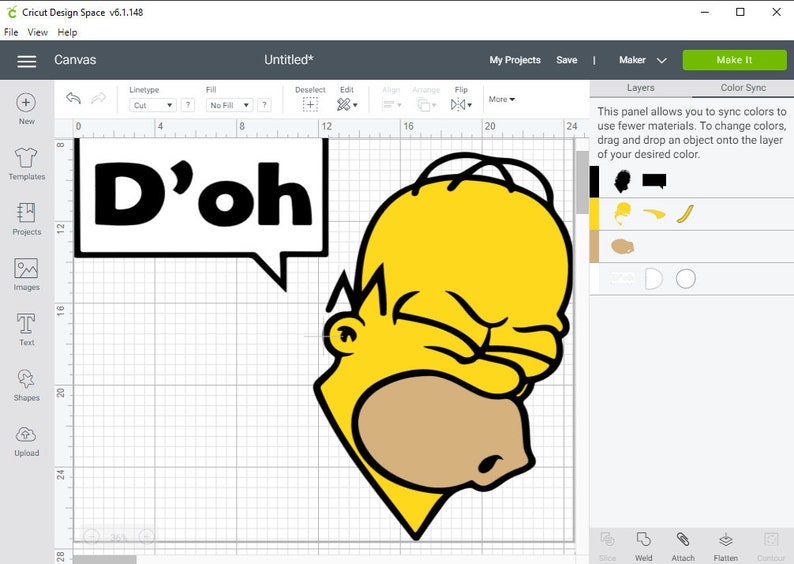The width and height of the screenshot is (794, 564).
Task: Open the No Fill dropdown
Action: coord(229,105)
